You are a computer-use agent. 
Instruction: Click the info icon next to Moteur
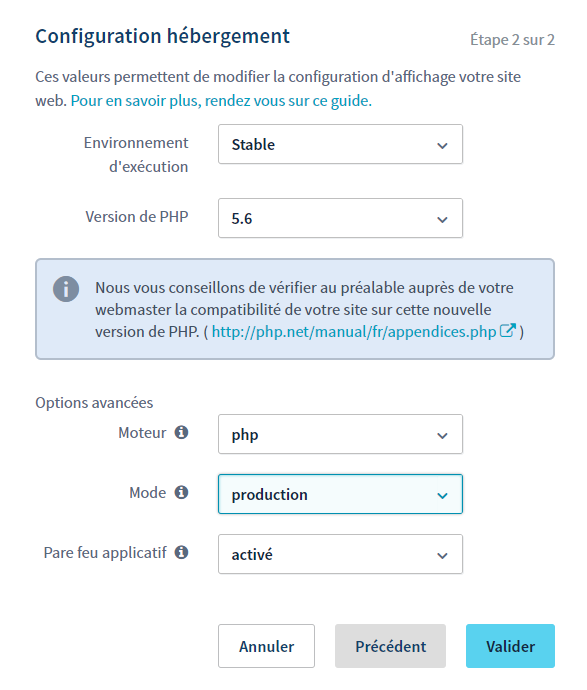(x=181, y=433)
